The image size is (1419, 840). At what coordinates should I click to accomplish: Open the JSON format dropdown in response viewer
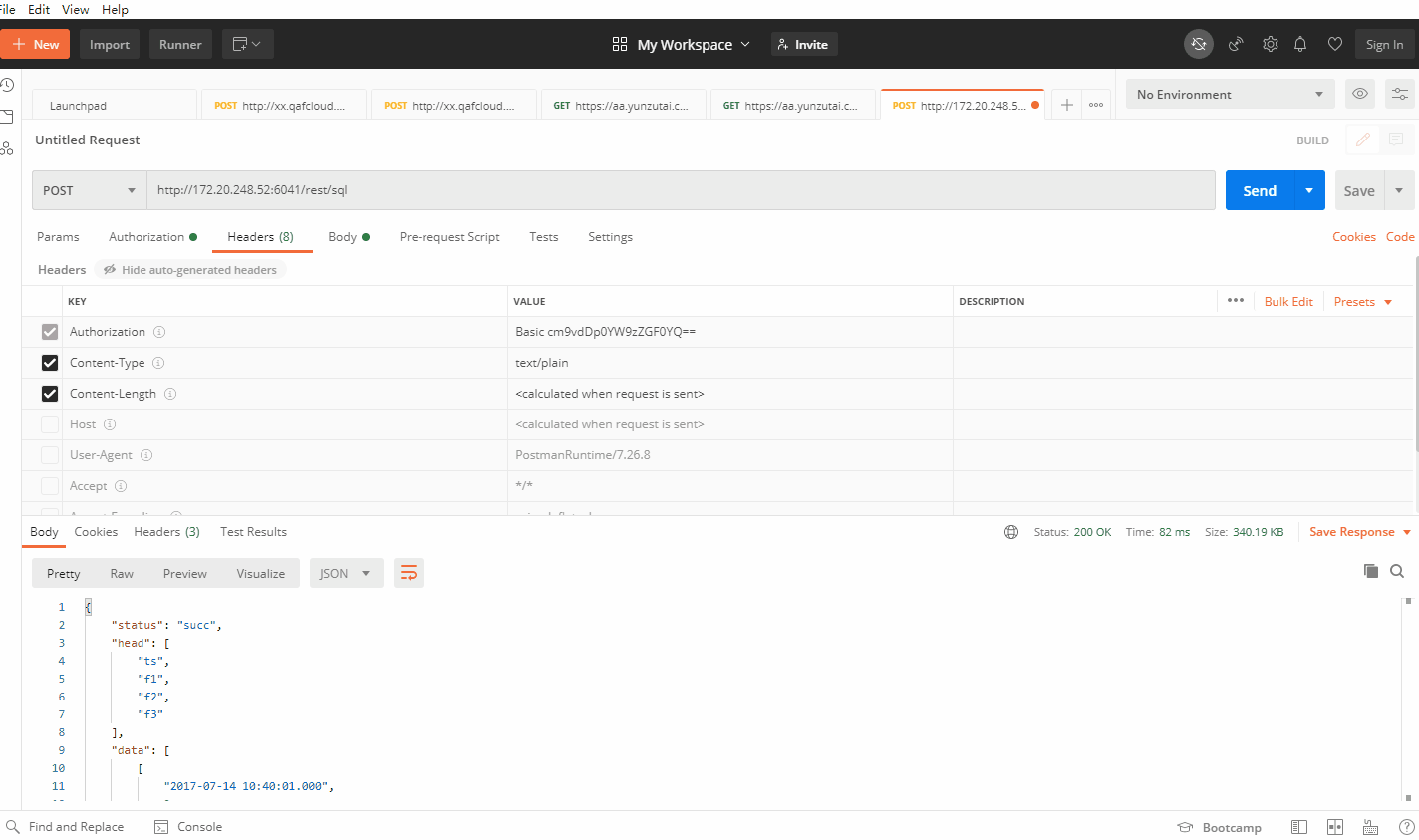click(346, 573)
